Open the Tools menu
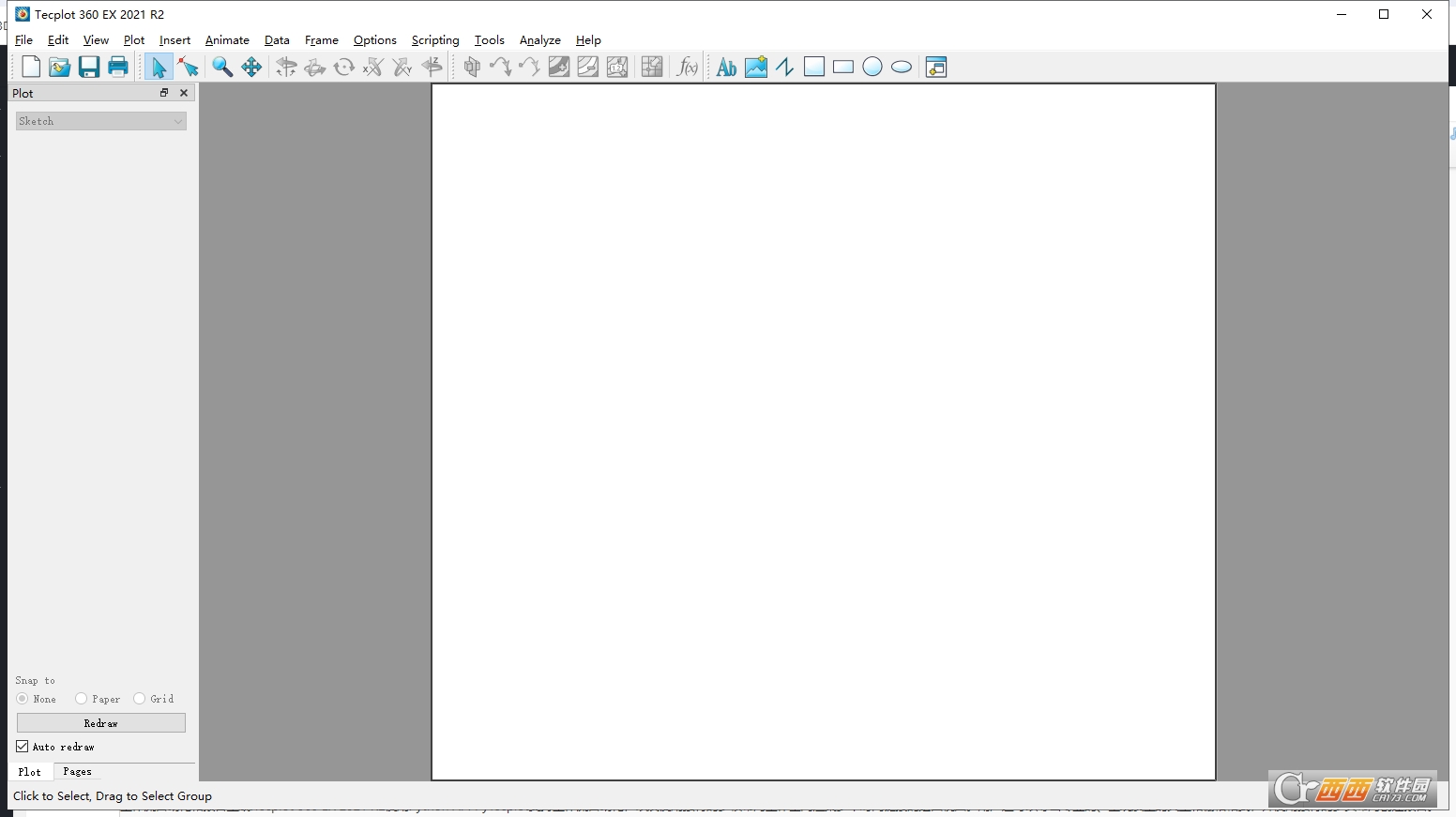1456x817 pixels. click(490, 40)
